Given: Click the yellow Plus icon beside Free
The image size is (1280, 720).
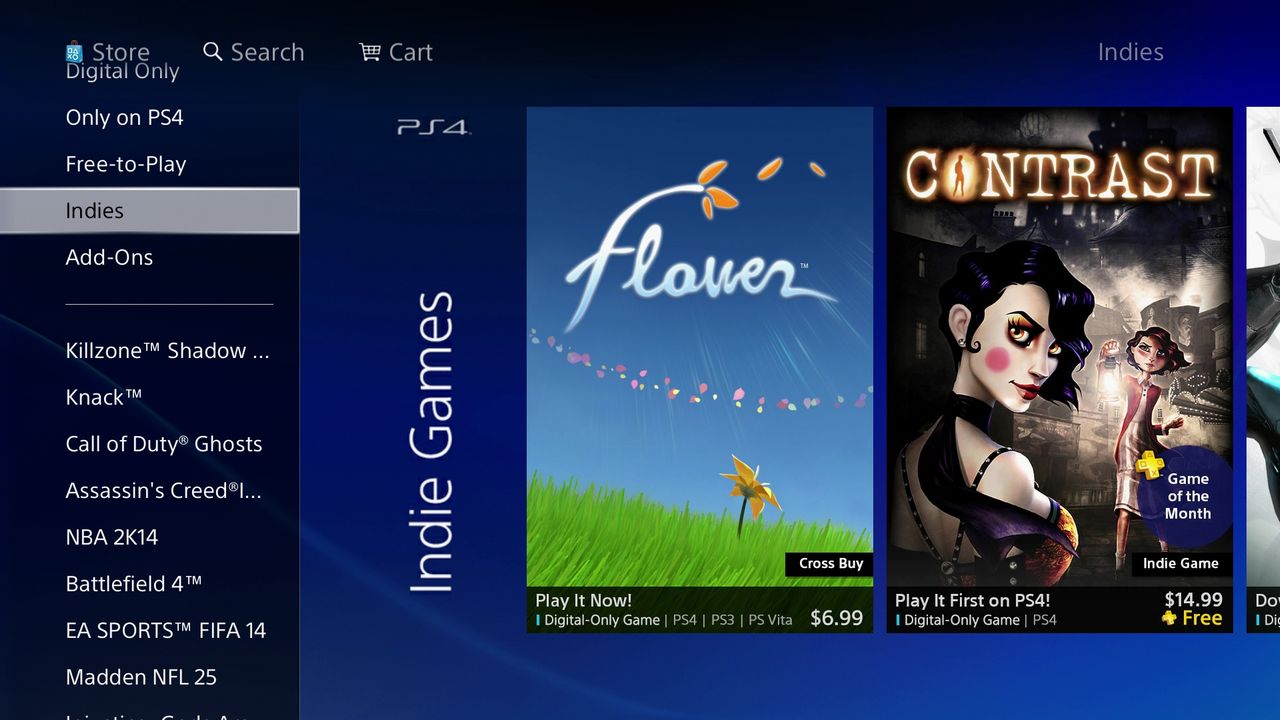Looking at the screenshot, I should [1168, 619].
